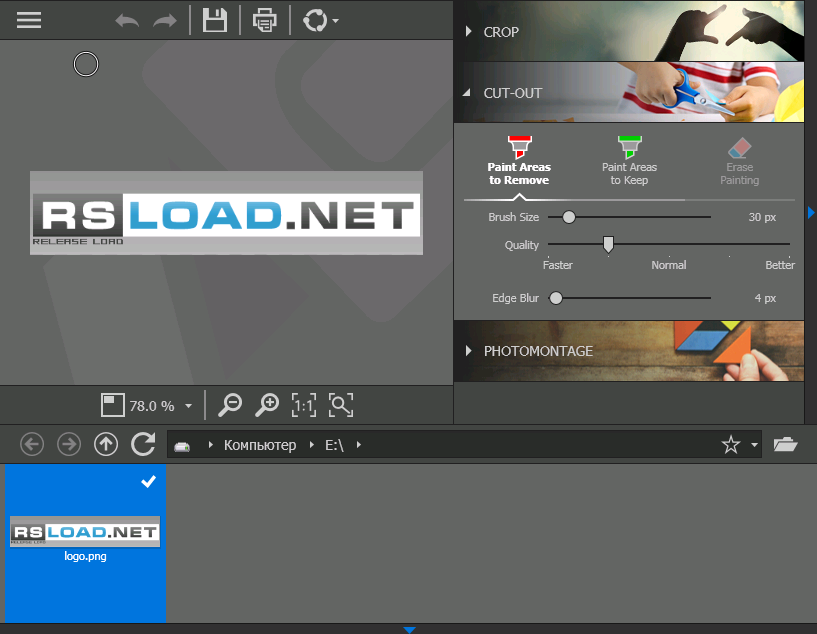Expand the PHOTOMONTAGE section
The image size is (817, 634).
click(x=468, y=351)
